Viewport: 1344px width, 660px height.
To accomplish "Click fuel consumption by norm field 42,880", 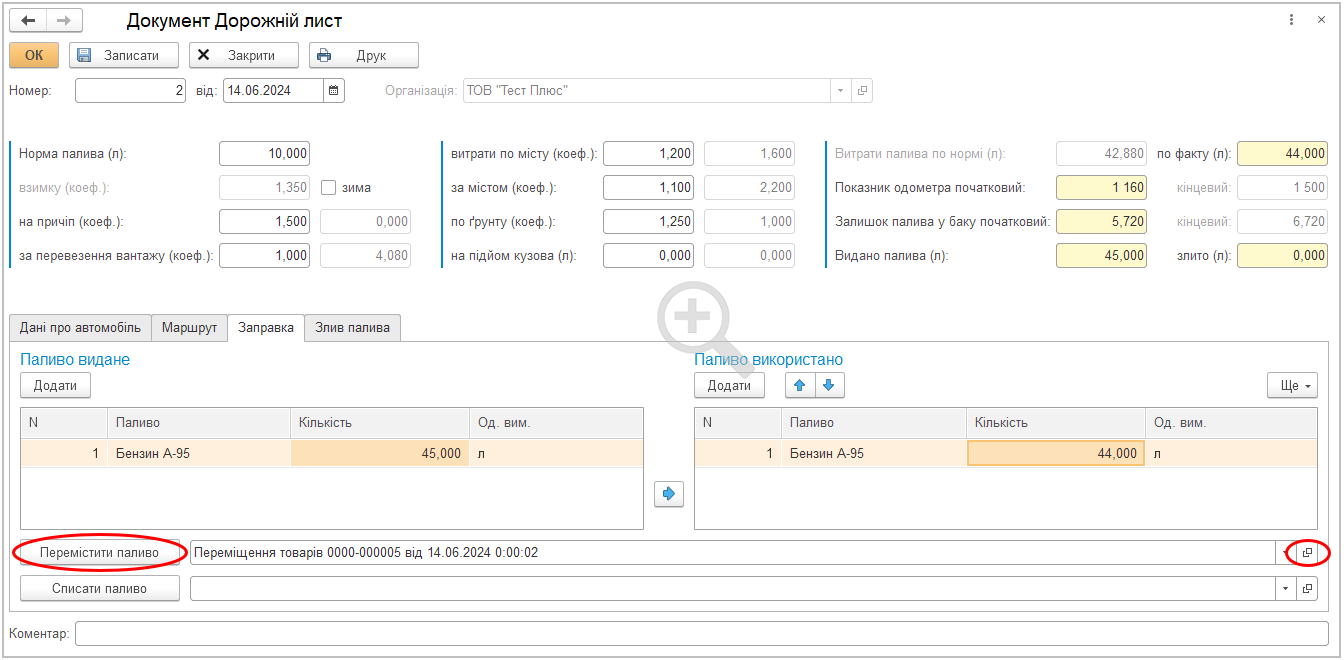I will [1101, 154].
